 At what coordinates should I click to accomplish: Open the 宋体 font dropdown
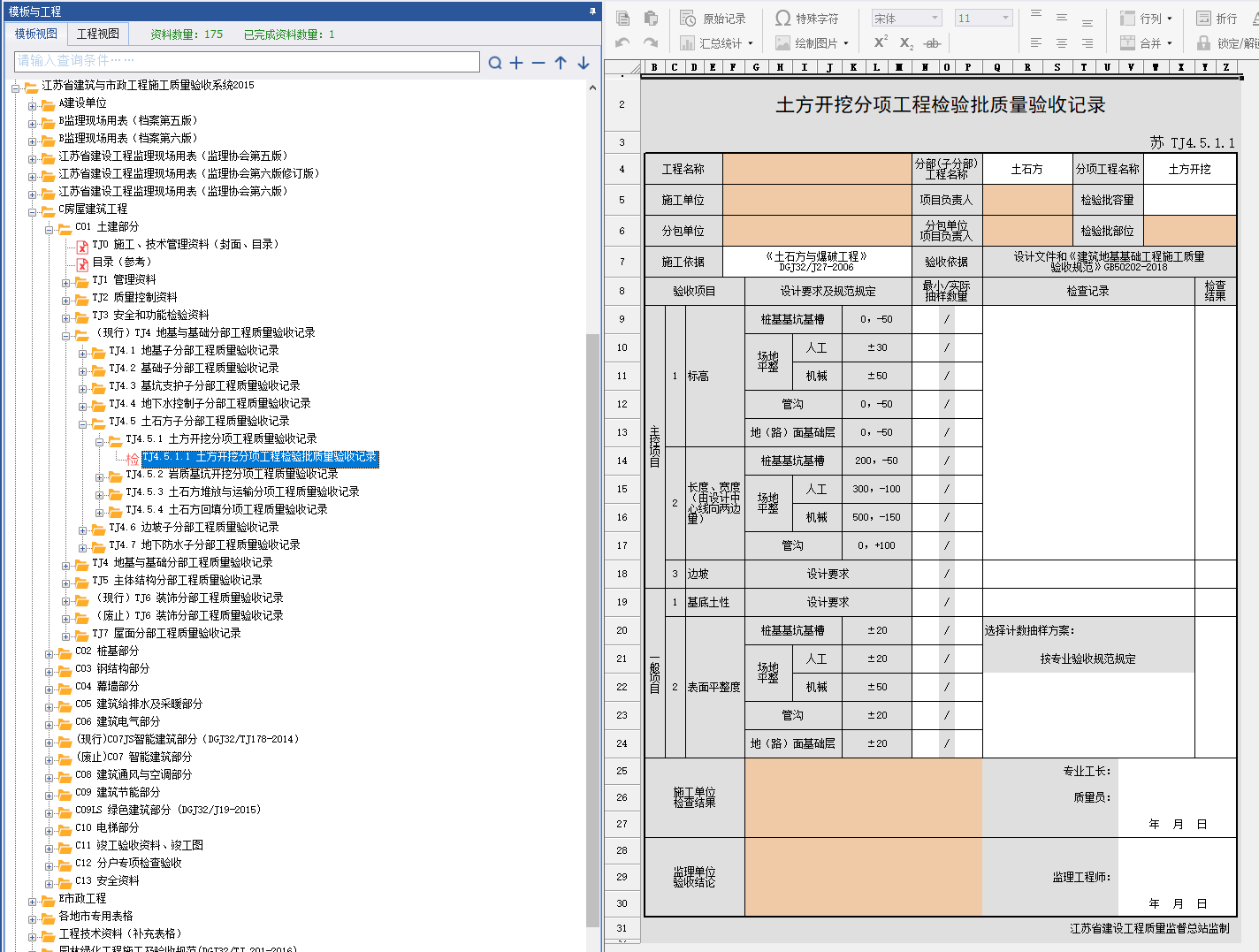[935, 19]
